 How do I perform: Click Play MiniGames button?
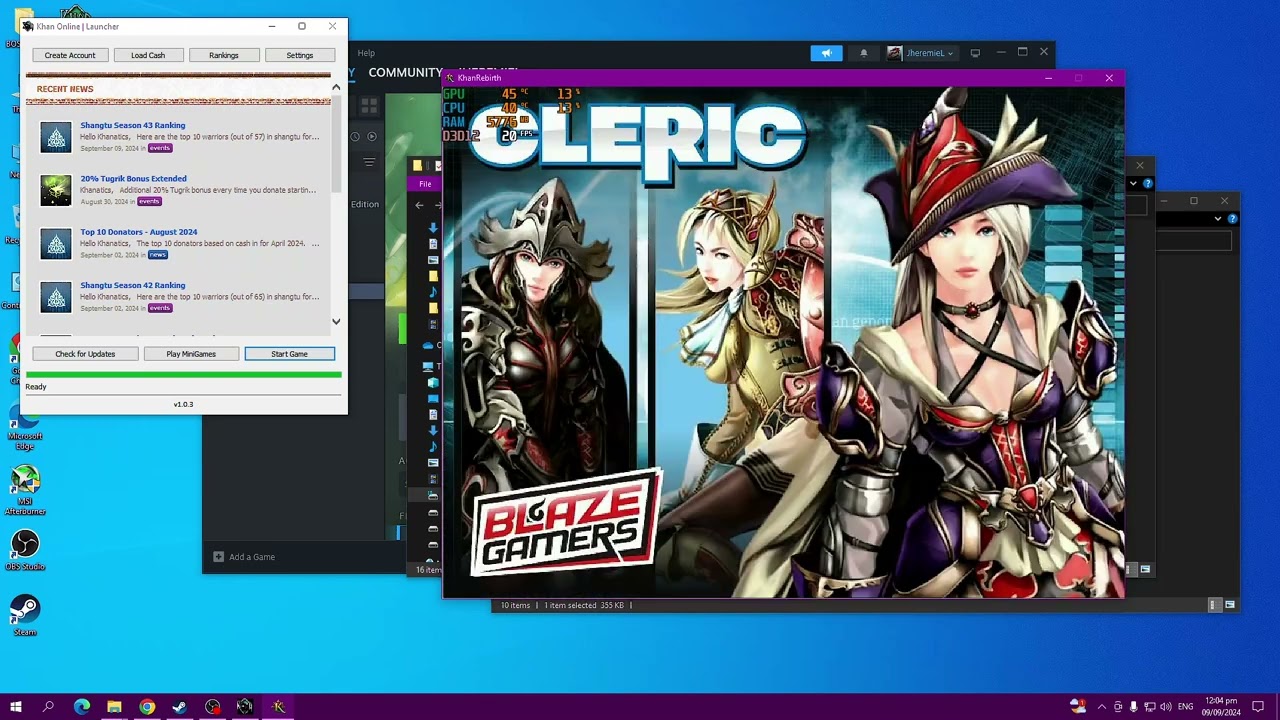[x=191, y=354]
